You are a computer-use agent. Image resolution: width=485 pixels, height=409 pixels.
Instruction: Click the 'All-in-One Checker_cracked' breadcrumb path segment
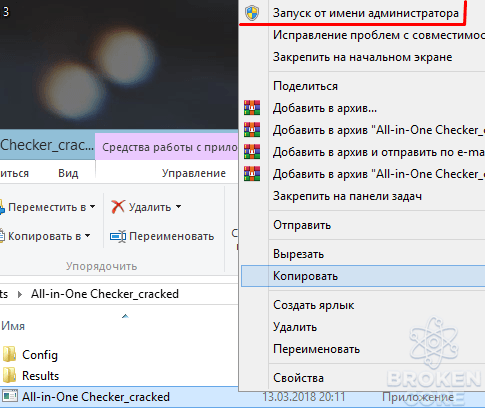[105, 294]
